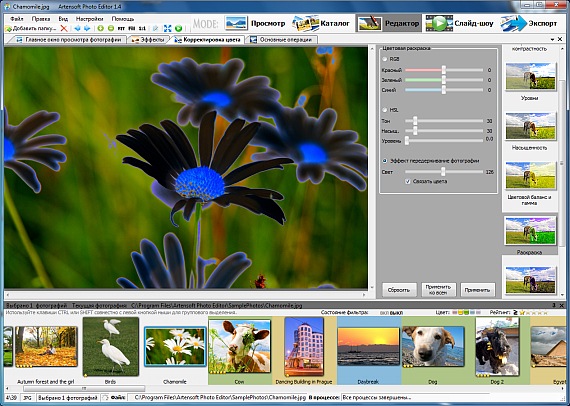Open Экспорт mode
Screen dimensions: 570x406
tap(529, 23)
